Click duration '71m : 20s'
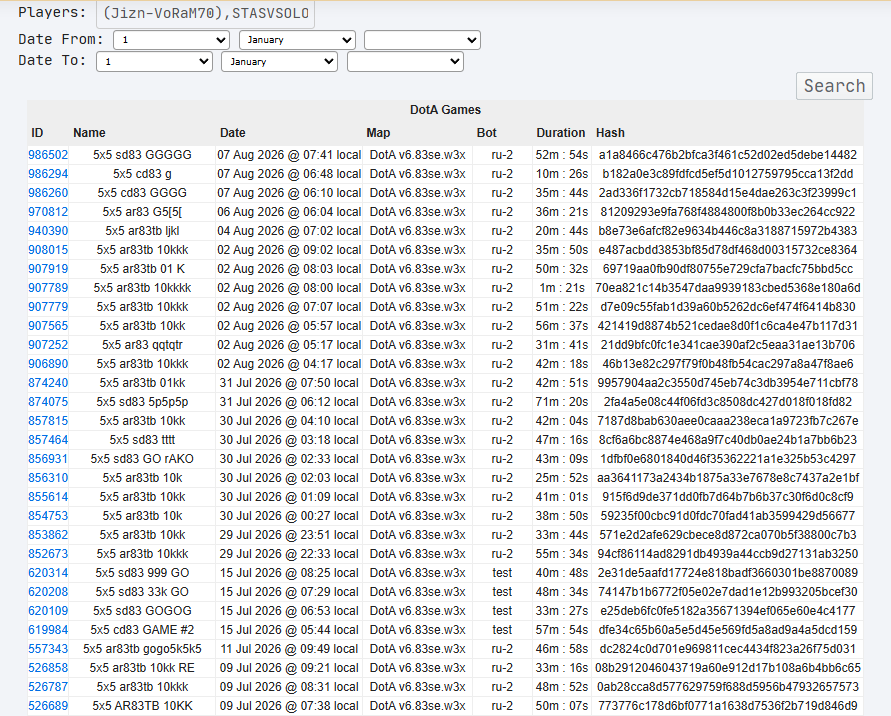 [561, 402]
